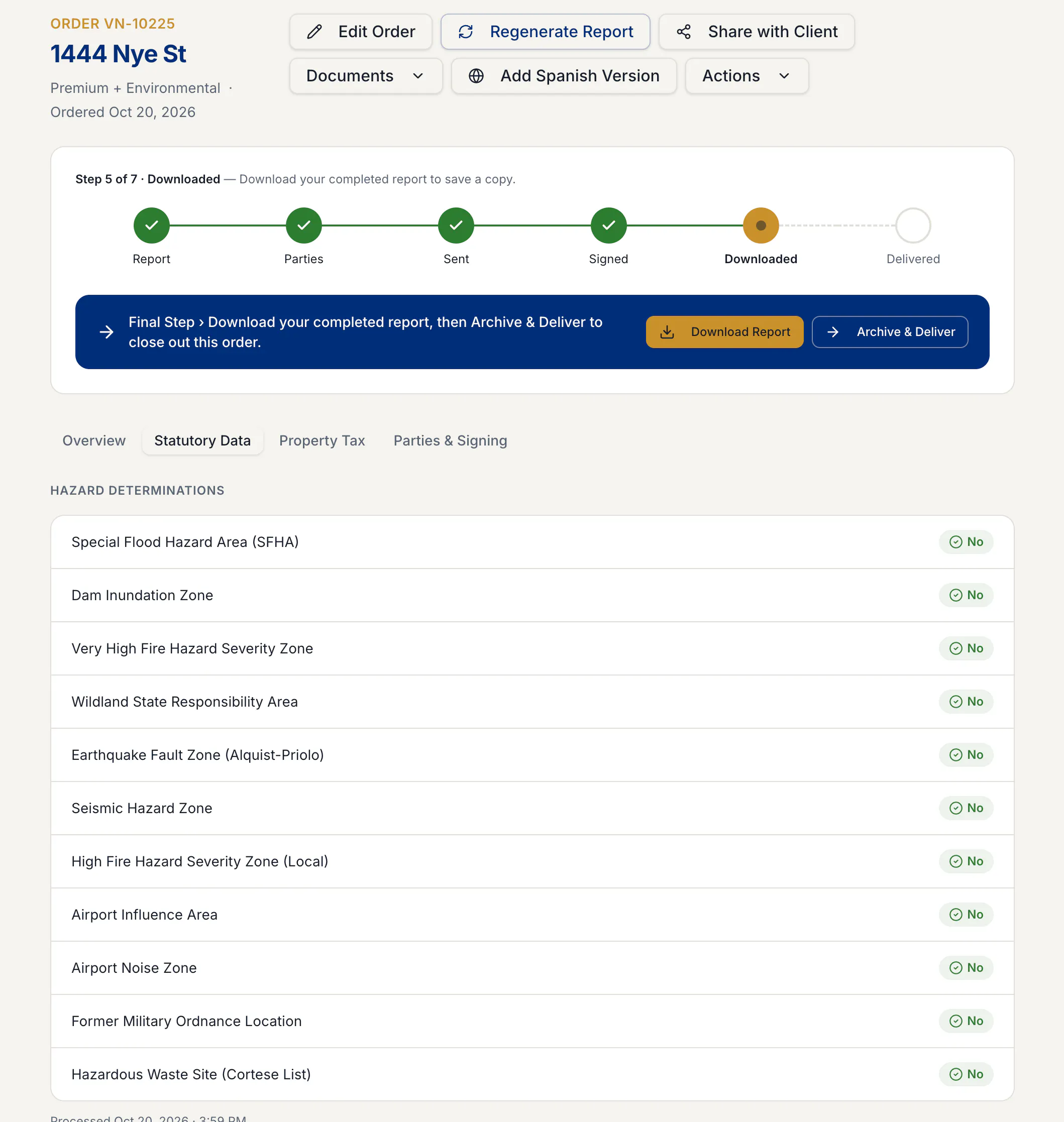Open the Property Tax tab
This screenshot has width=1064, height=1122.
click(322, 440)
